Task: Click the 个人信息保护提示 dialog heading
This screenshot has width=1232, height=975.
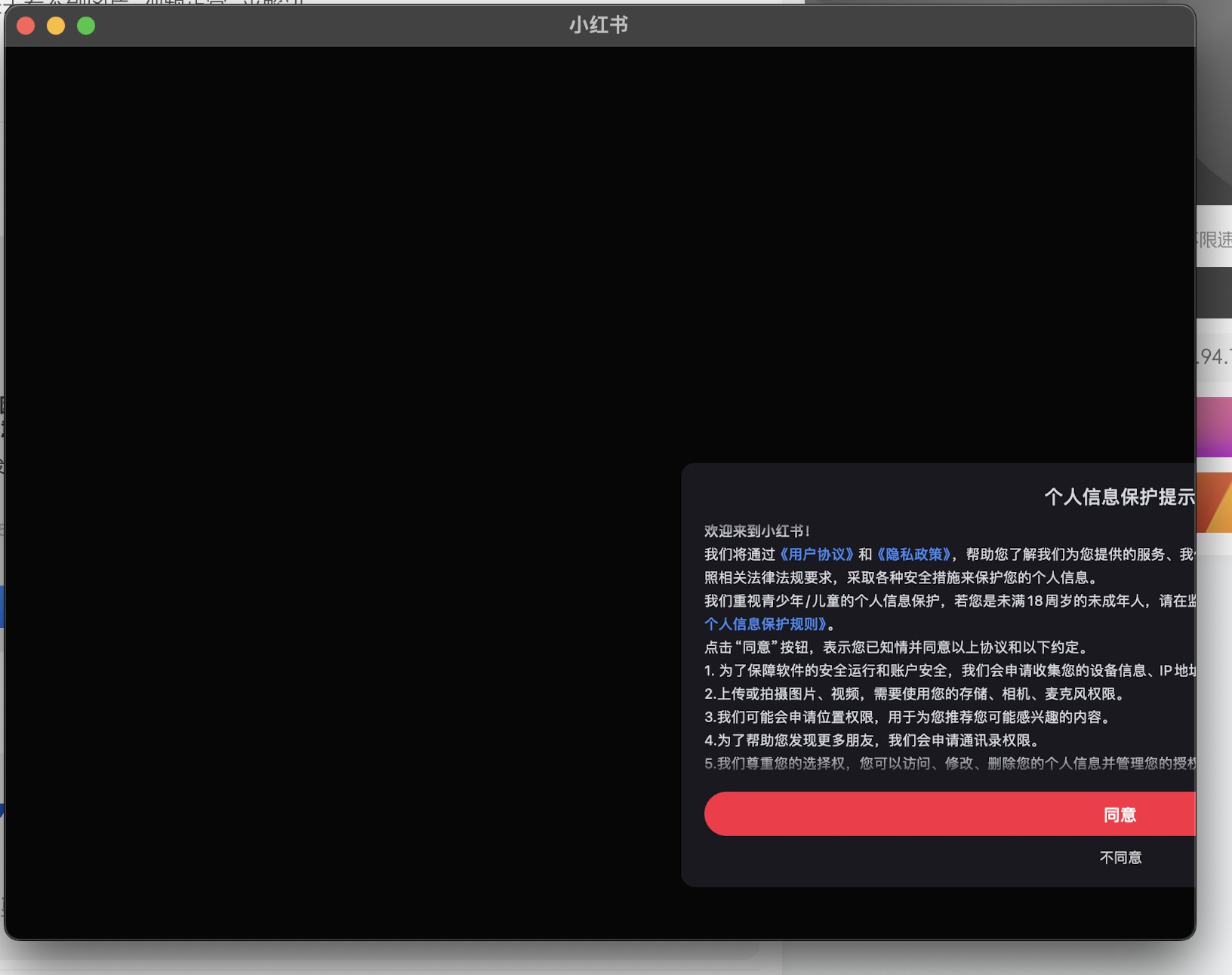Action: pyautogui.click(x=1119, y=497)
